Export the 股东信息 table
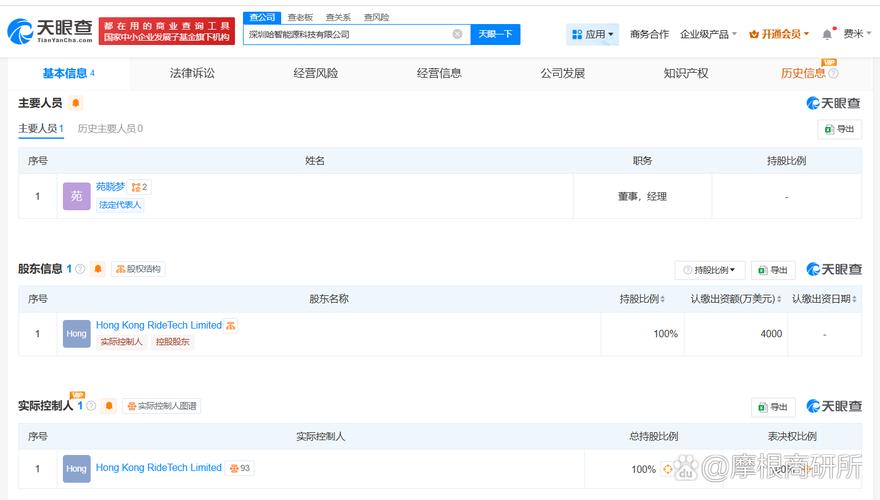 [x=773, y=270]
